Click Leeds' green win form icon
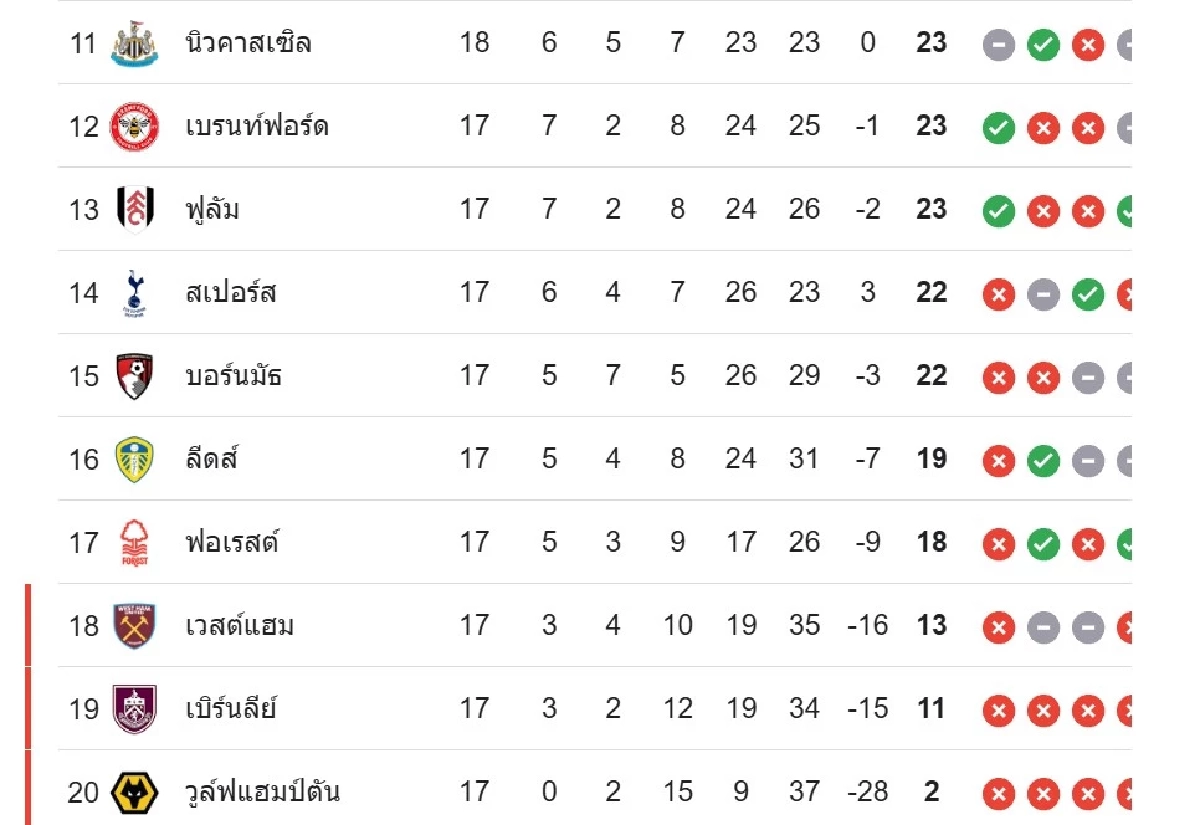1200x825 pixels. click(x=1043, y=461)
